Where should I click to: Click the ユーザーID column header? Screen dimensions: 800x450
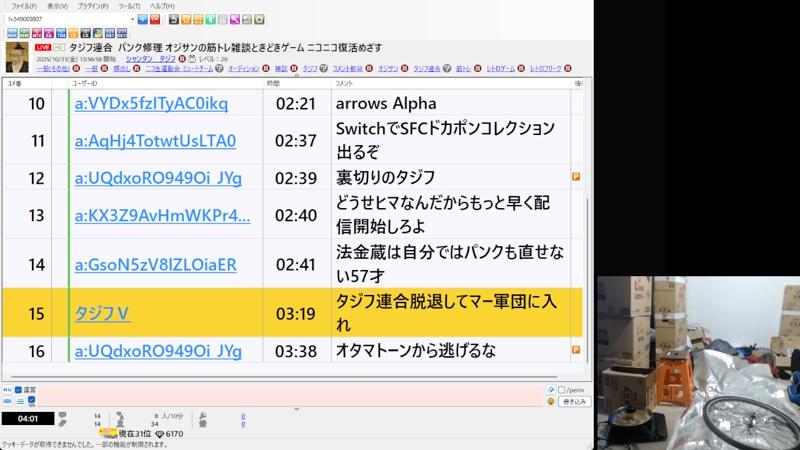pos(84,83)
